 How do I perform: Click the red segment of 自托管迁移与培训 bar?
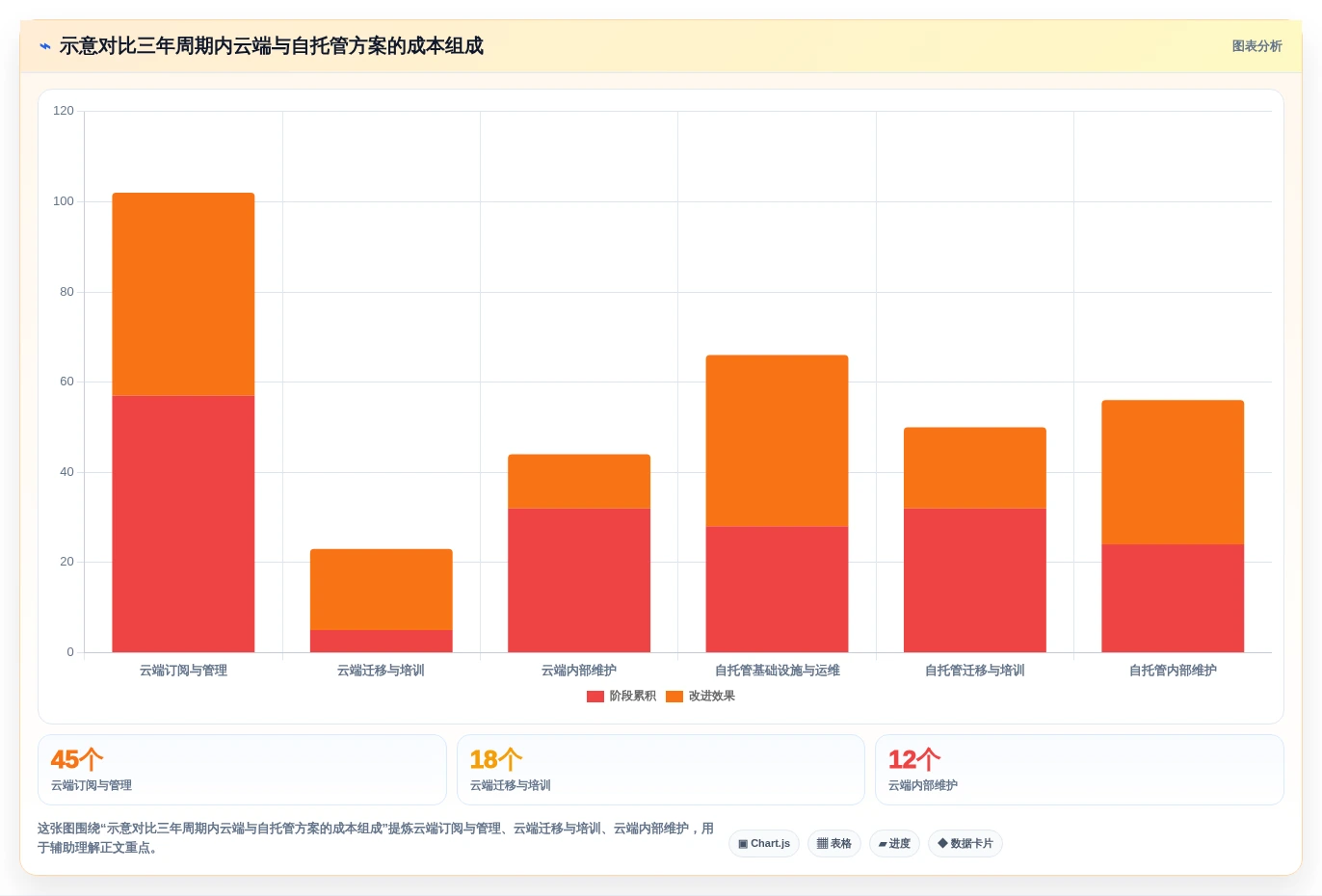tap(975, 580)
